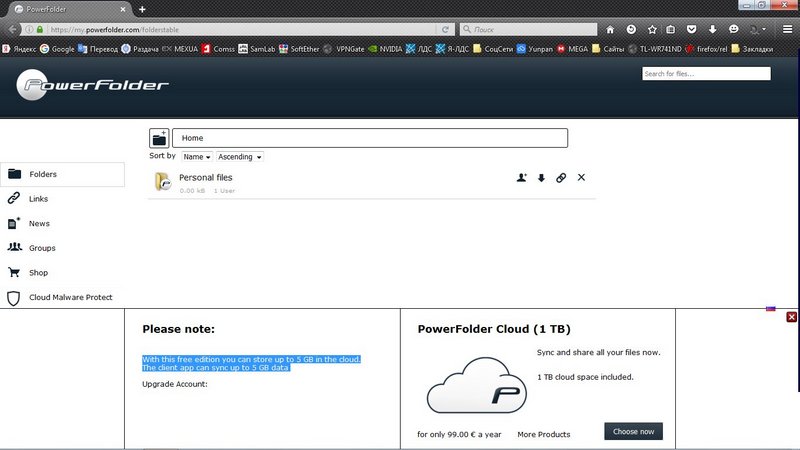Click the PowerFolder logo
The height and width of the screenshot is (450, 800).
pos(92,85)
